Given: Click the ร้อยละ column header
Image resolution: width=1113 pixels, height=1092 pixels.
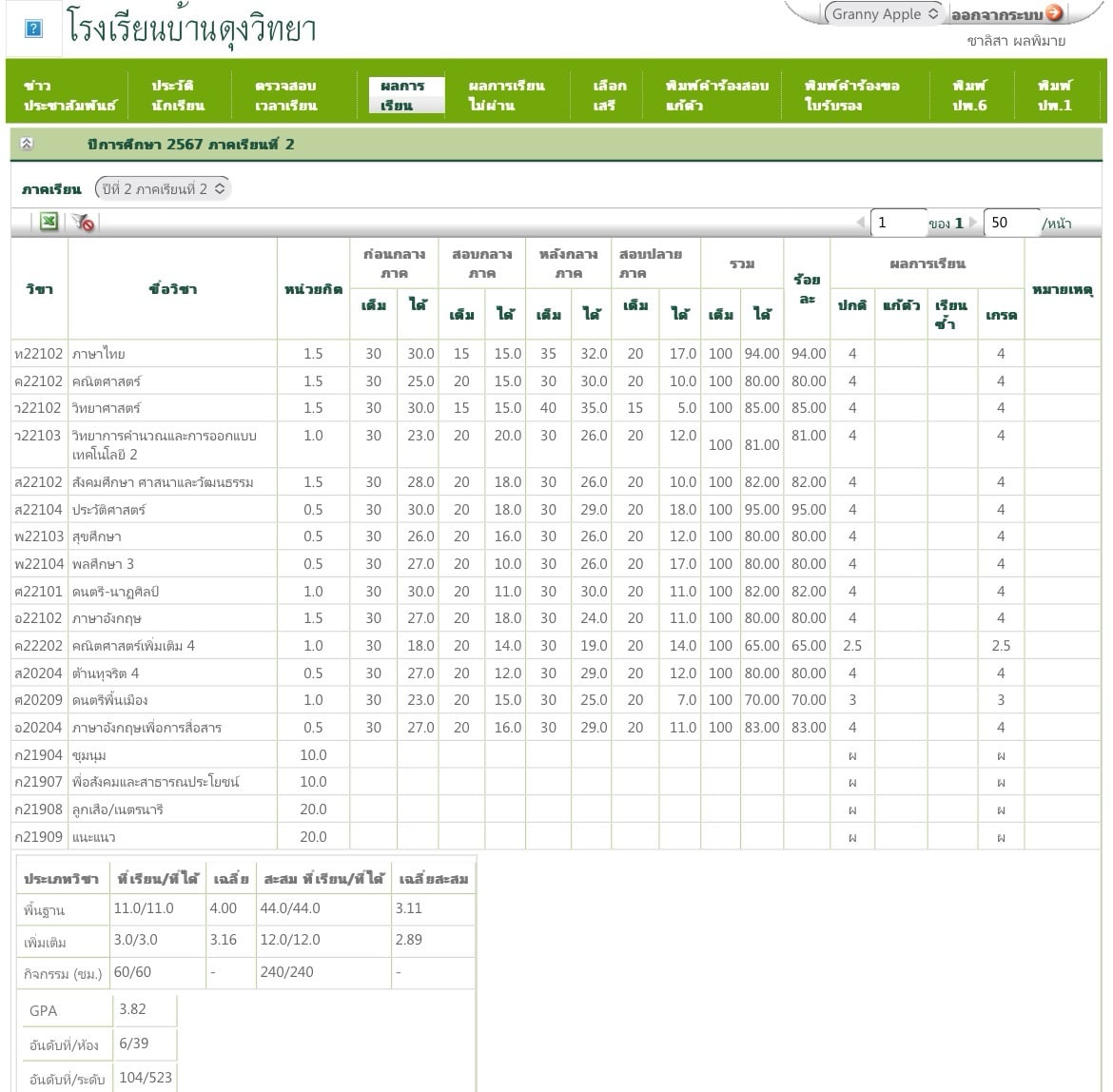Looking at the screenshot, I should [x=807, y=289].
